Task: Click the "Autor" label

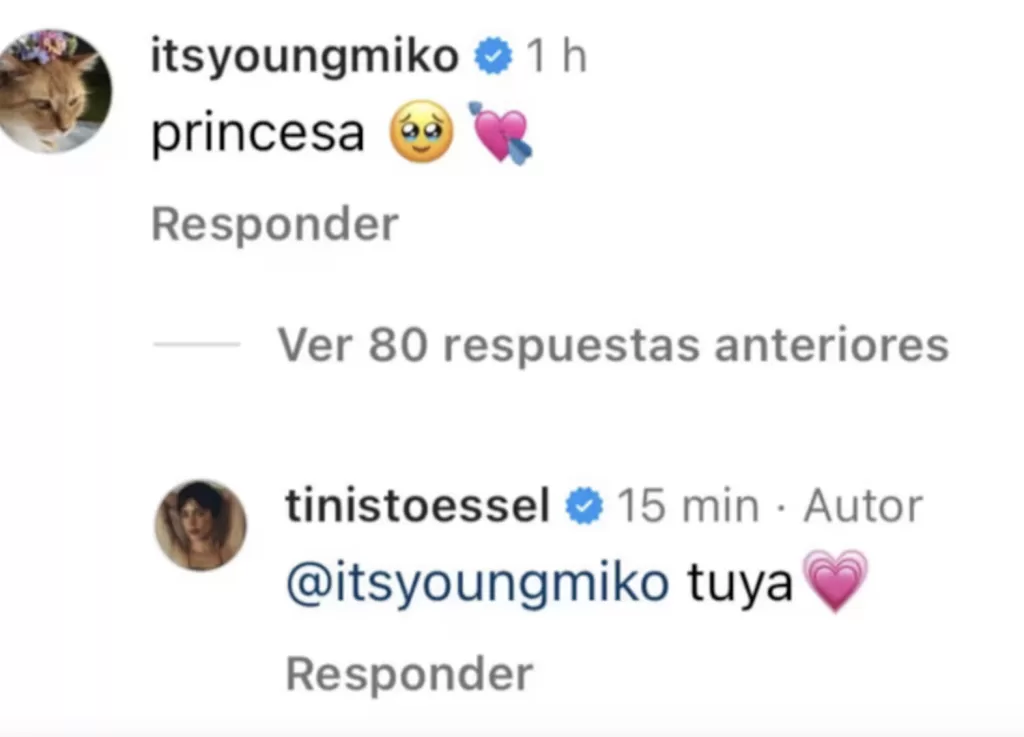Action: pos(862,506)
